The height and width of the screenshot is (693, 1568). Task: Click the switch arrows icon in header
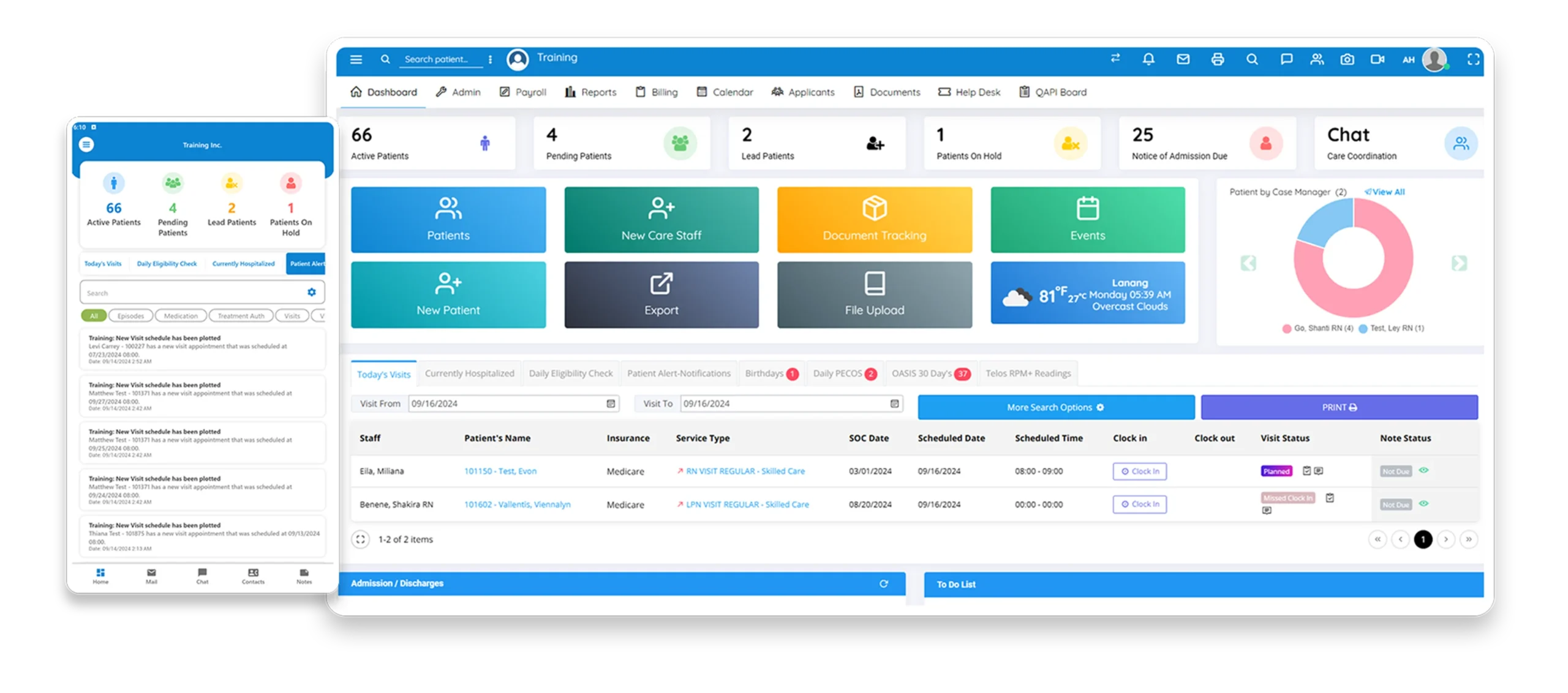(1115, 58)
